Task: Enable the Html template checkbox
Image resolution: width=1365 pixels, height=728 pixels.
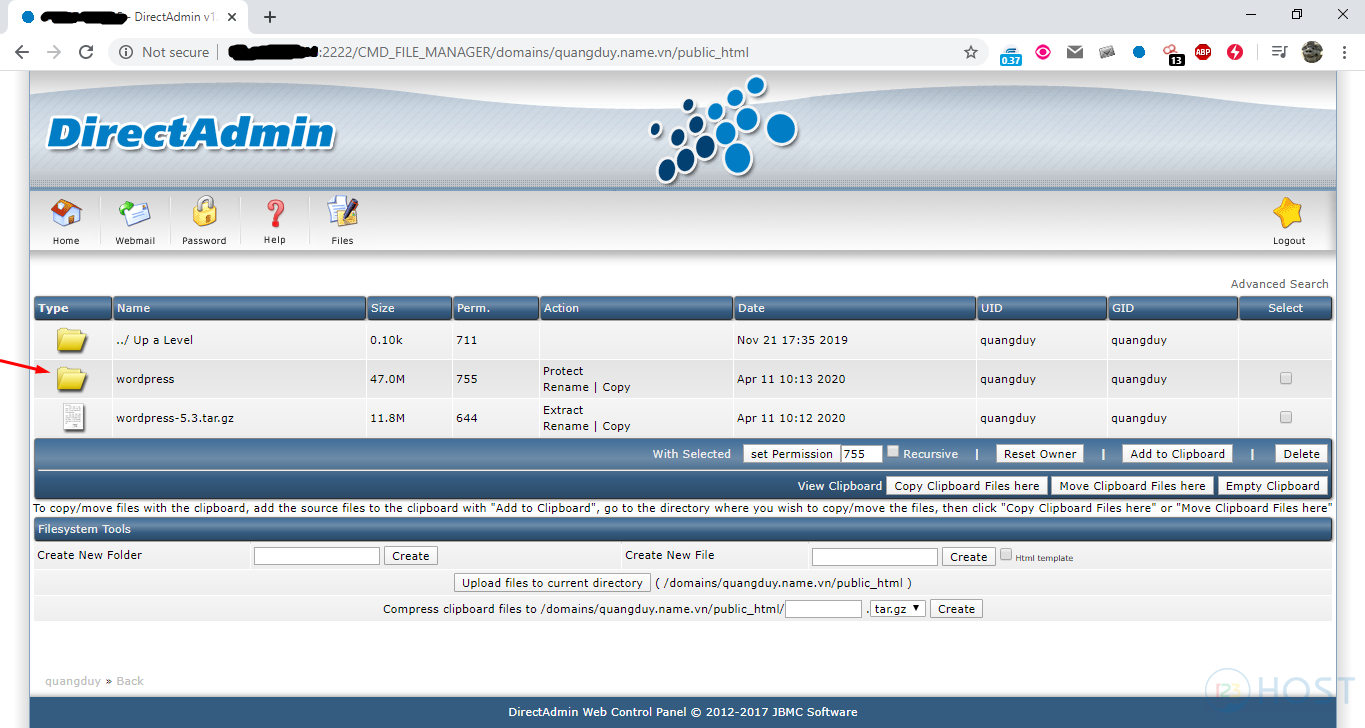Action: click(1006, 554)
